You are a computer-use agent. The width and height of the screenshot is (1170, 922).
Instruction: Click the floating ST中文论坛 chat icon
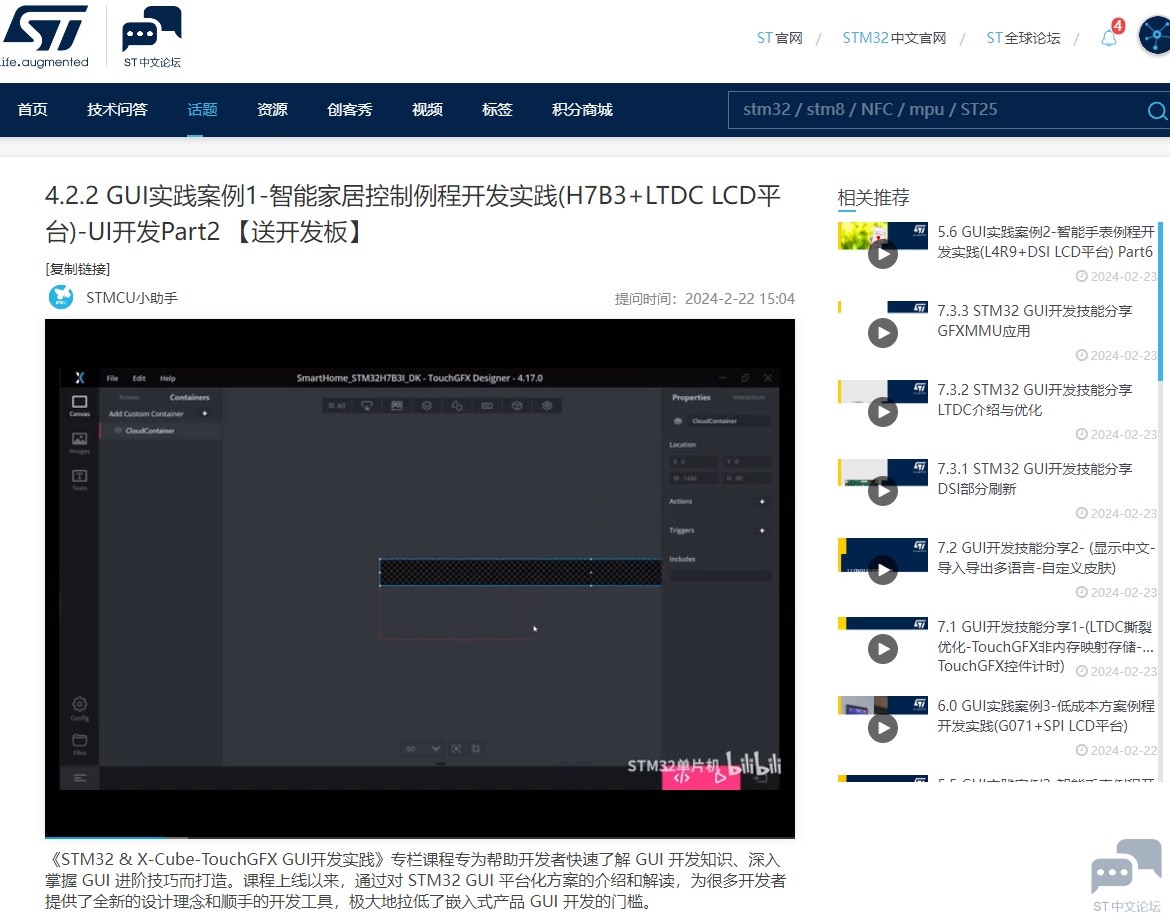tap(1126, 874)
